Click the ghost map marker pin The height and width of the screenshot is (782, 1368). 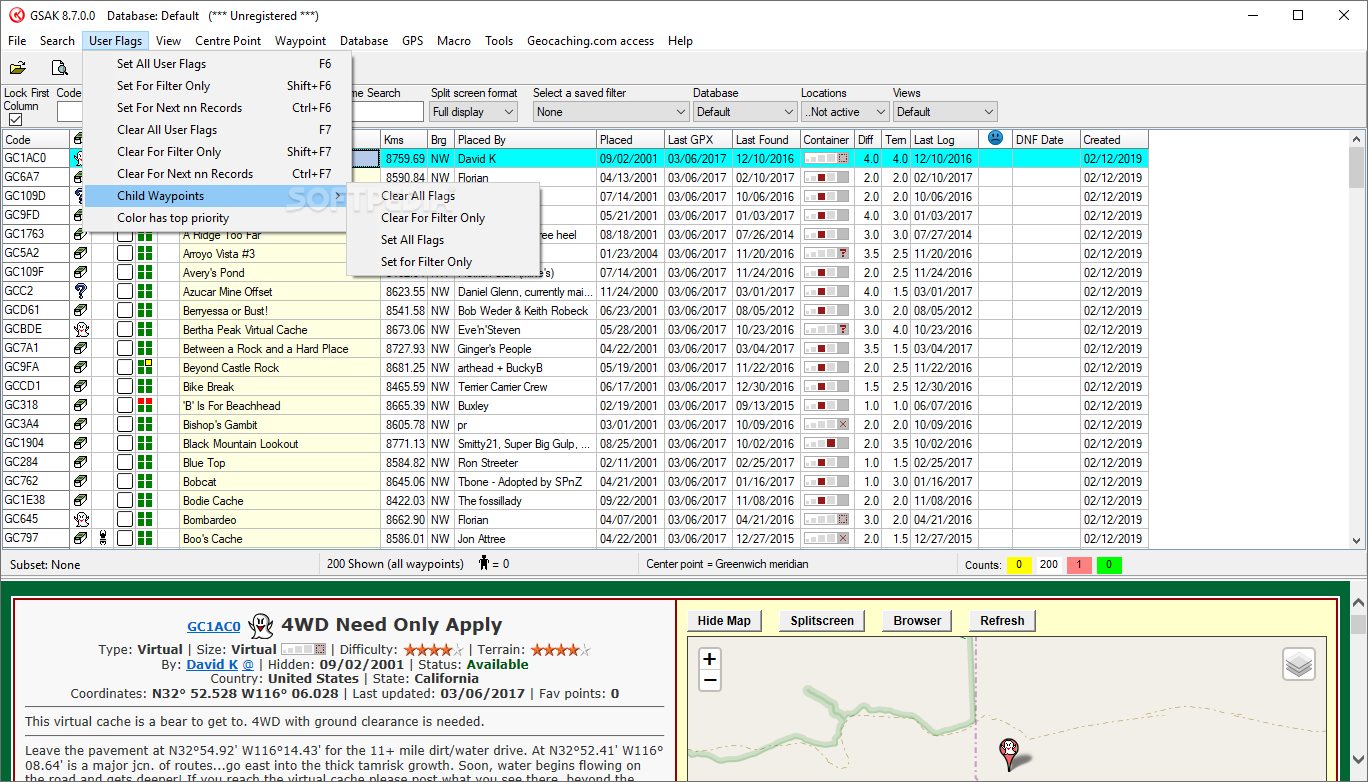[1009, 753]
